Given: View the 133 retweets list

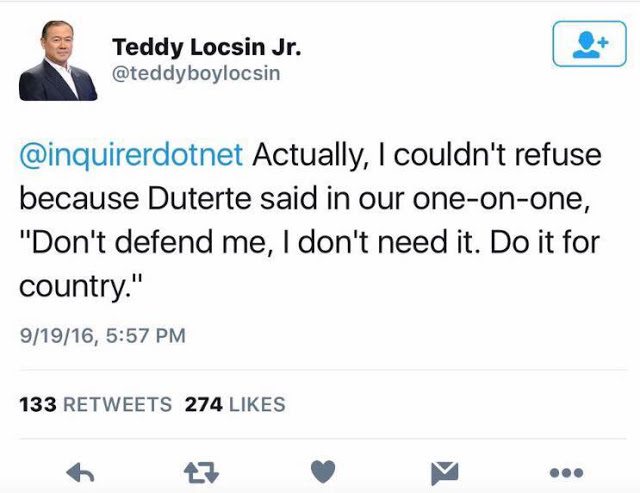Looking at the screenshot, I should tap(96, 404).
